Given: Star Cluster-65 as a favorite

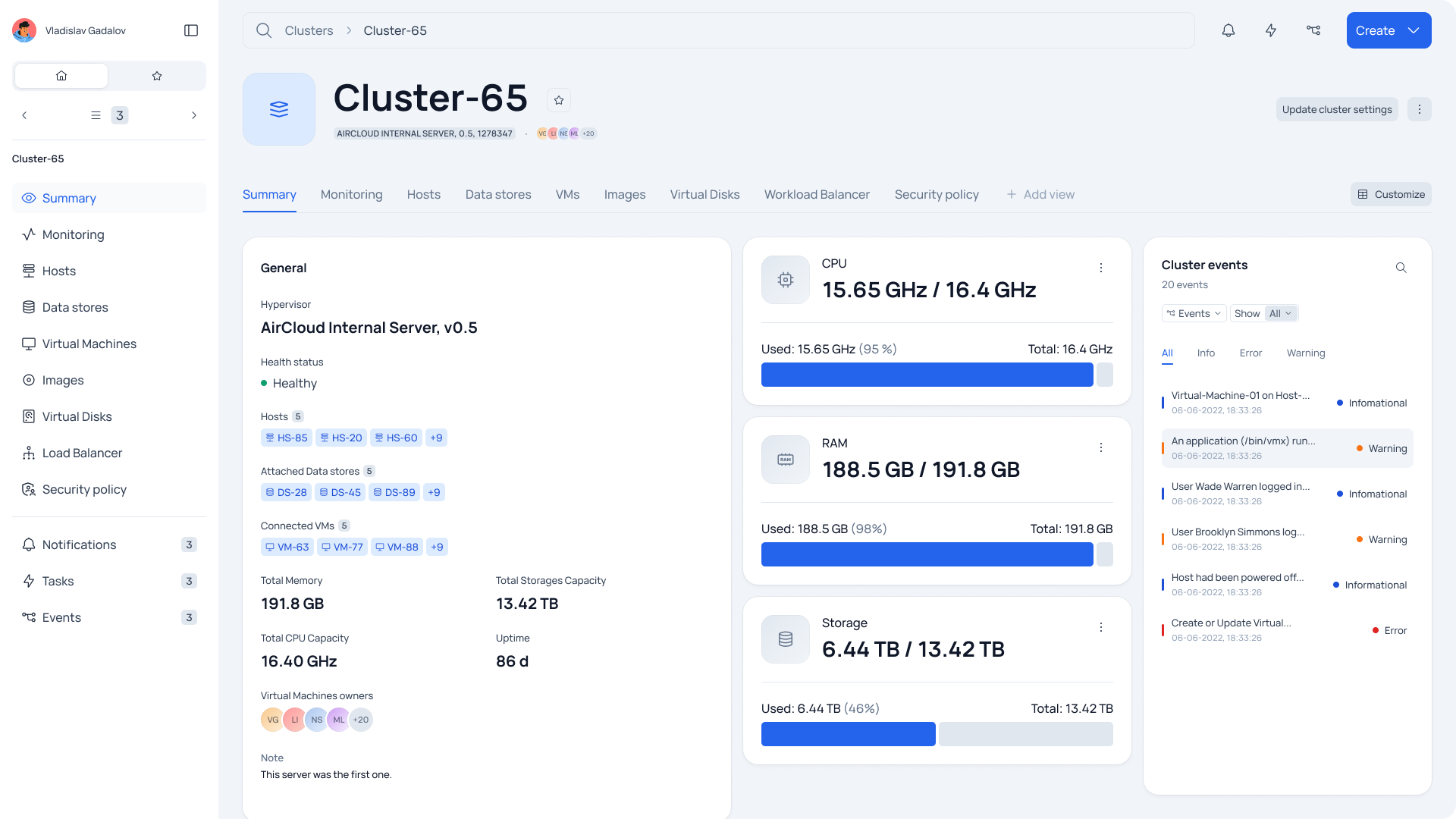Looking at the screenshot, I should (x=559, y=100).
